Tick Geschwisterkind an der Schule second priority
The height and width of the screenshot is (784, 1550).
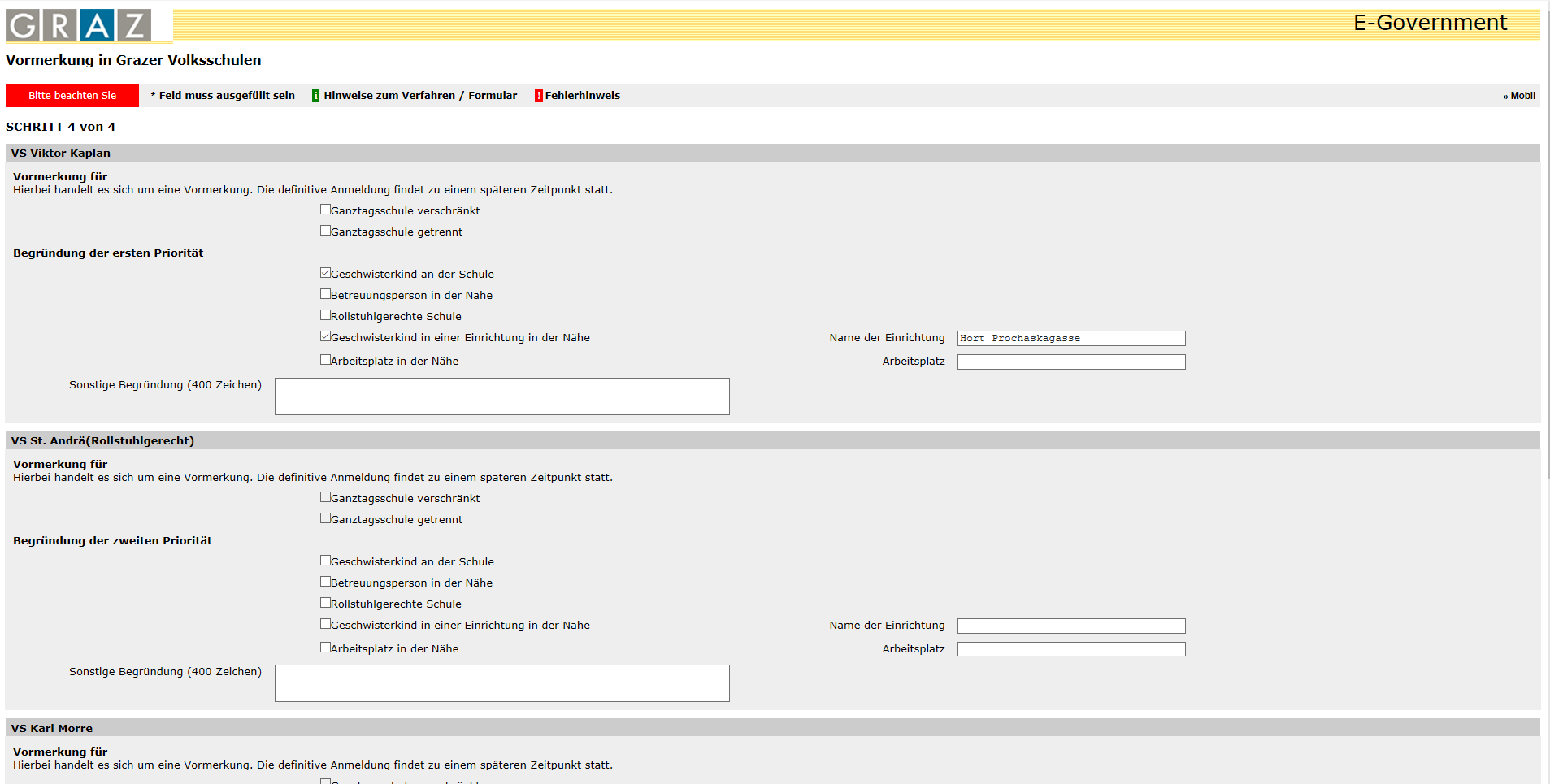pyautogui.click(x=325, y=561)
